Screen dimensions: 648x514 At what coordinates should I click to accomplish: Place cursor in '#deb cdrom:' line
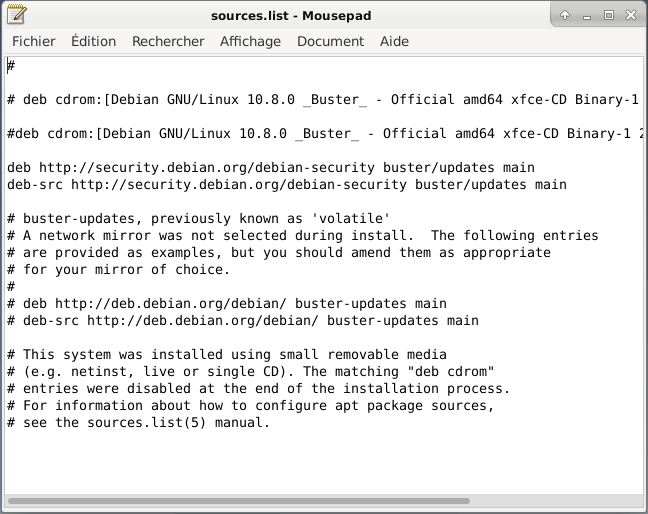pyautogui.click(x=325, y=133)
